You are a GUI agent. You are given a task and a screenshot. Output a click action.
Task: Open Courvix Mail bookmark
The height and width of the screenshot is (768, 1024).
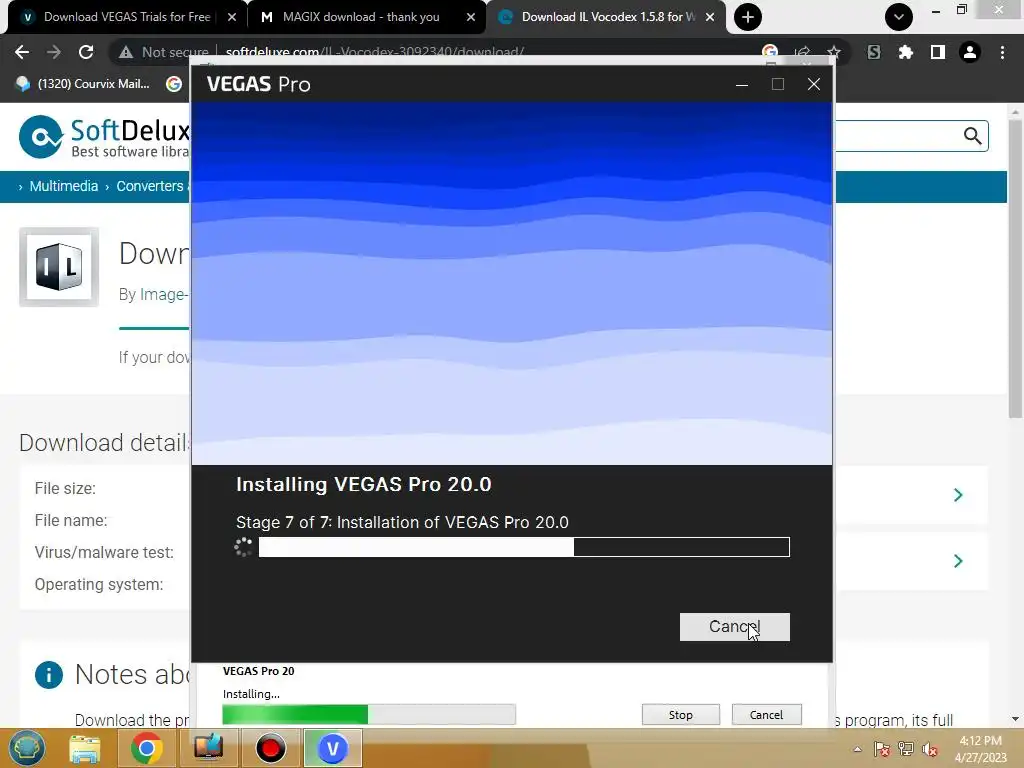(84, 84)
